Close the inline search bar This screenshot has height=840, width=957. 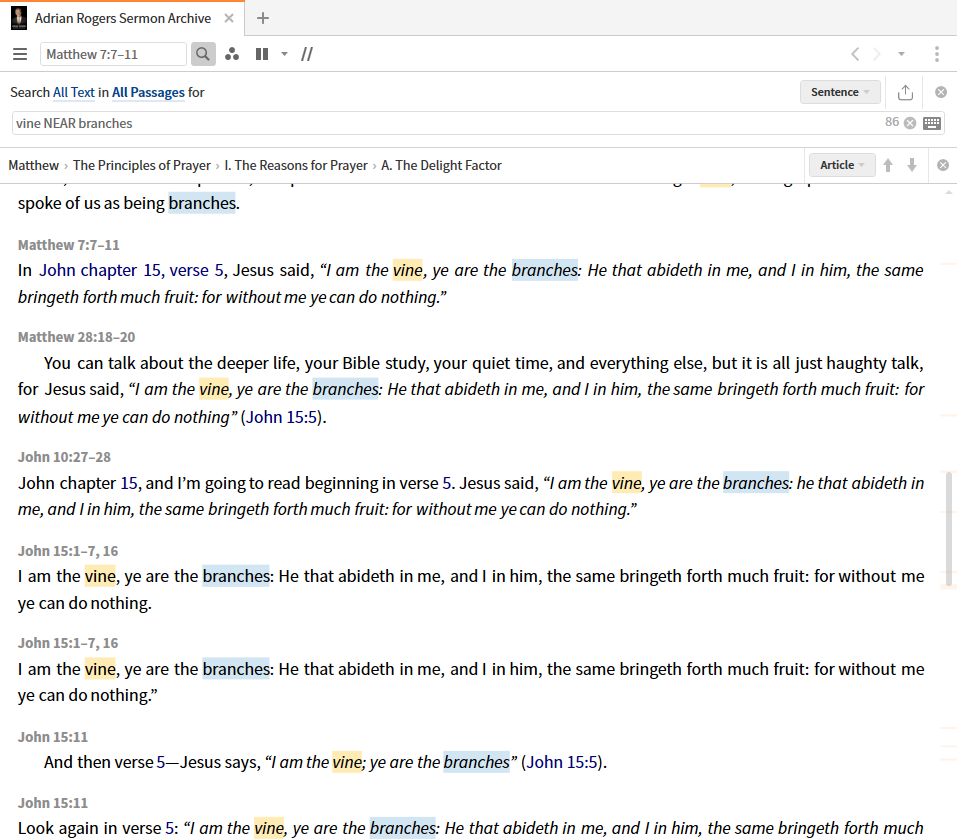point(941,92)
